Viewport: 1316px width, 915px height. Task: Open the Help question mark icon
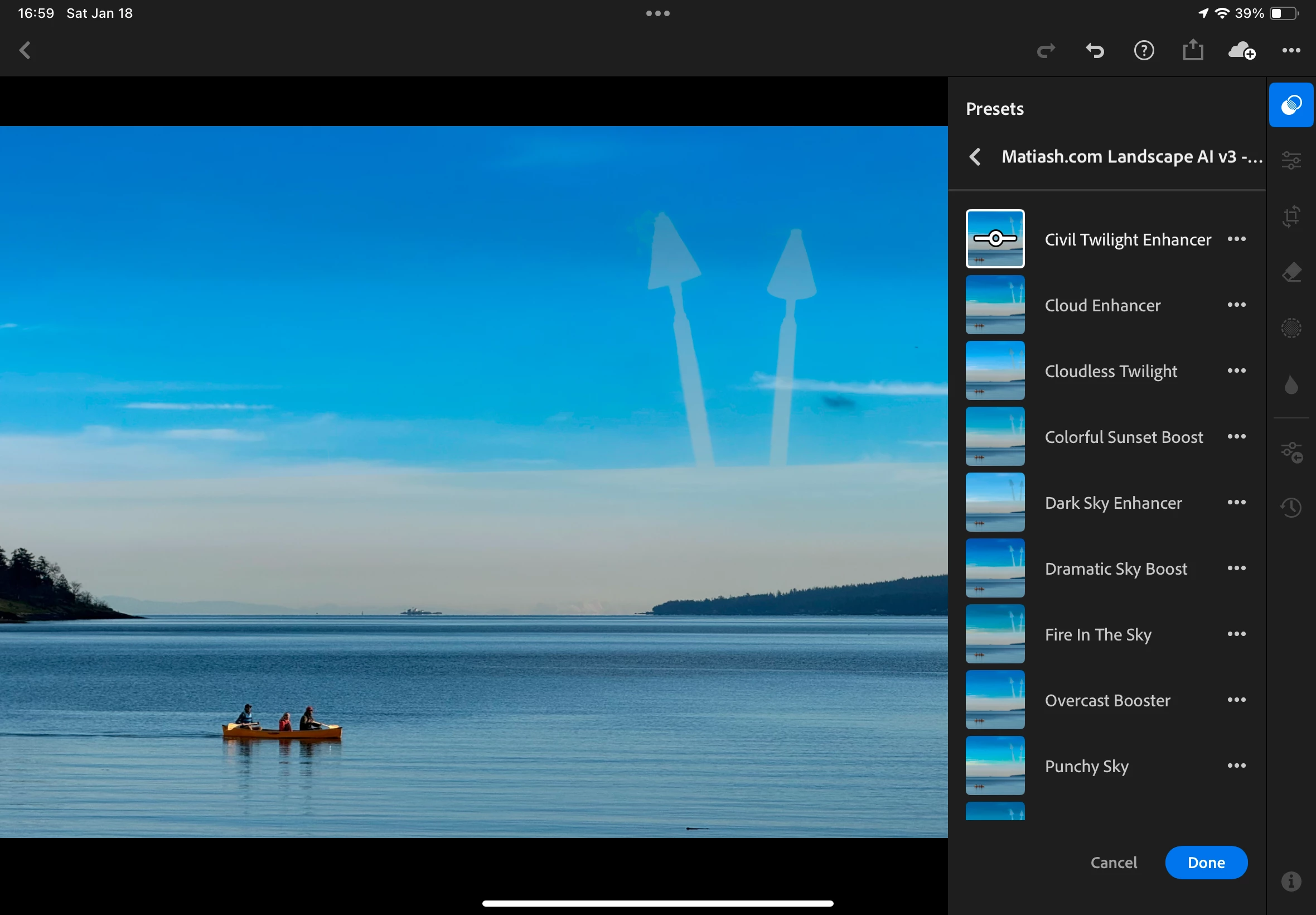coord(1144,50)
